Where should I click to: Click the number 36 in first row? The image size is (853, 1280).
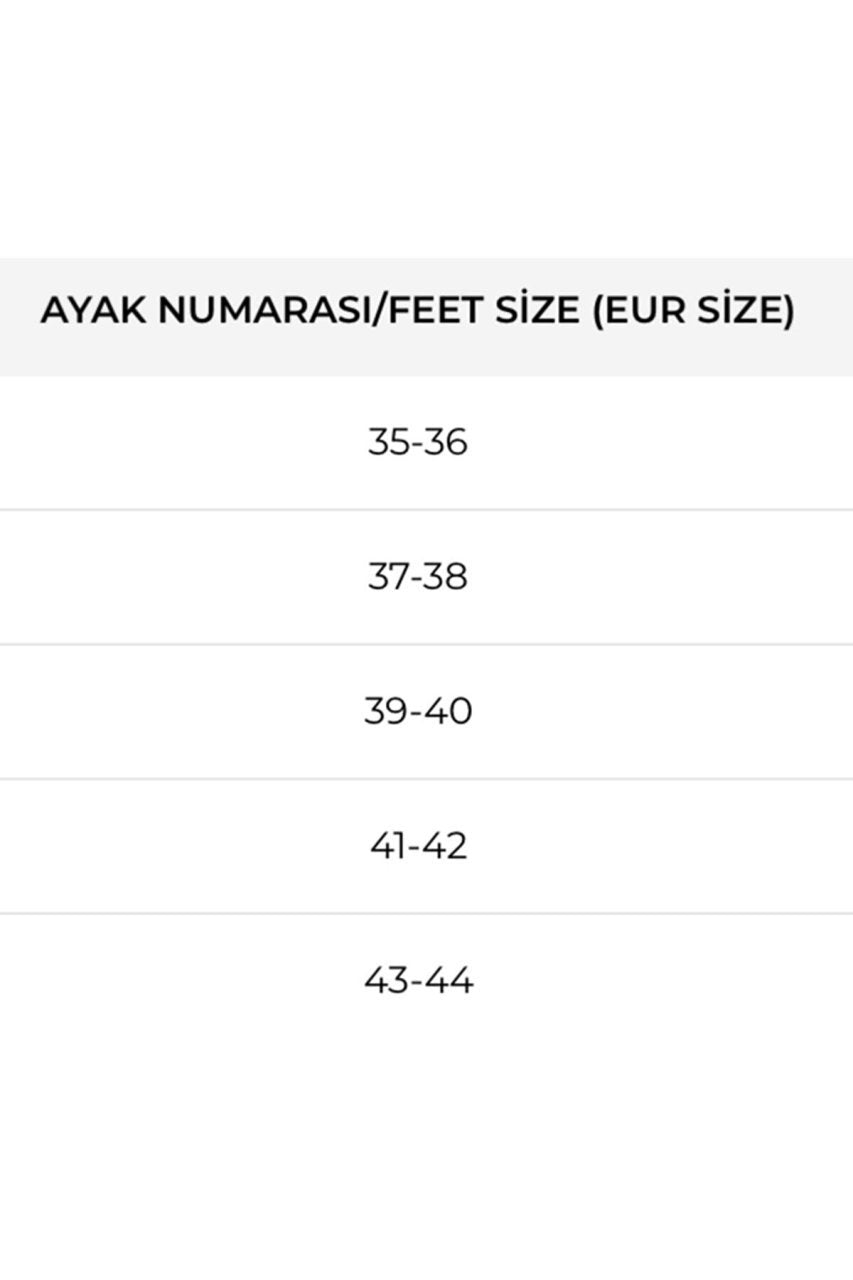(446, 441)
